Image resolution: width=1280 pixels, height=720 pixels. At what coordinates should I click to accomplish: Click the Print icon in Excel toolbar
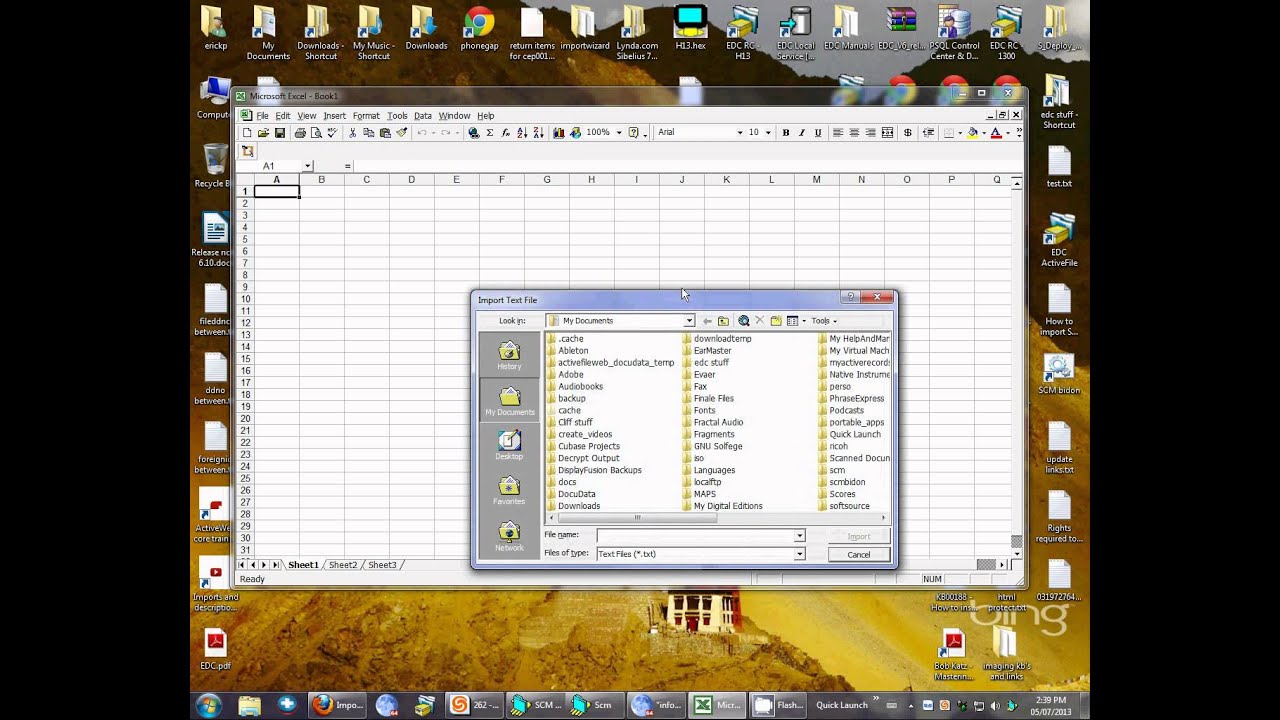click(x=300, y=132)
